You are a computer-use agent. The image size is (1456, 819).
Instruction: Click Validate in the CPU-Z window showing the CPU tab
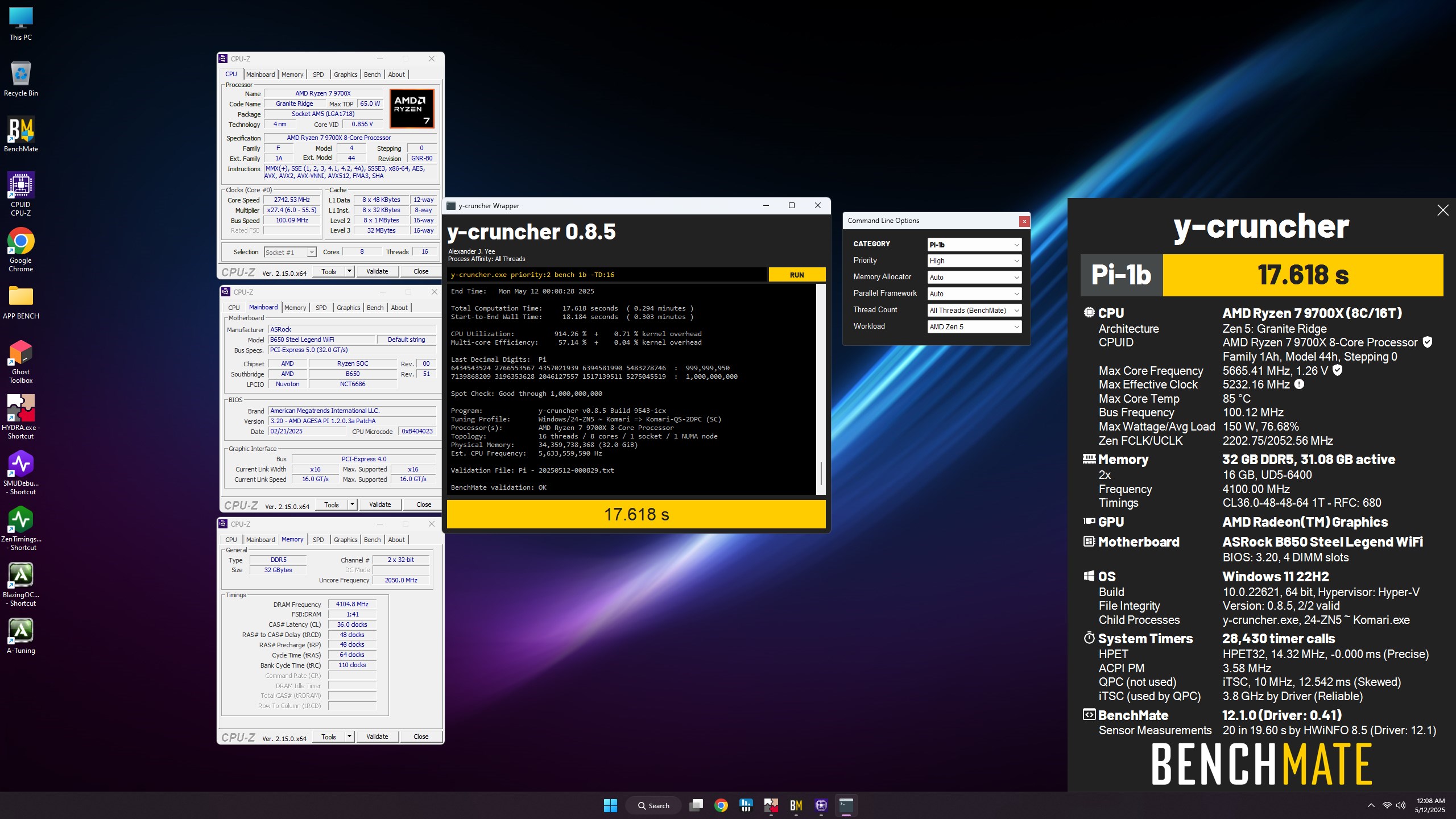point(377,271)
